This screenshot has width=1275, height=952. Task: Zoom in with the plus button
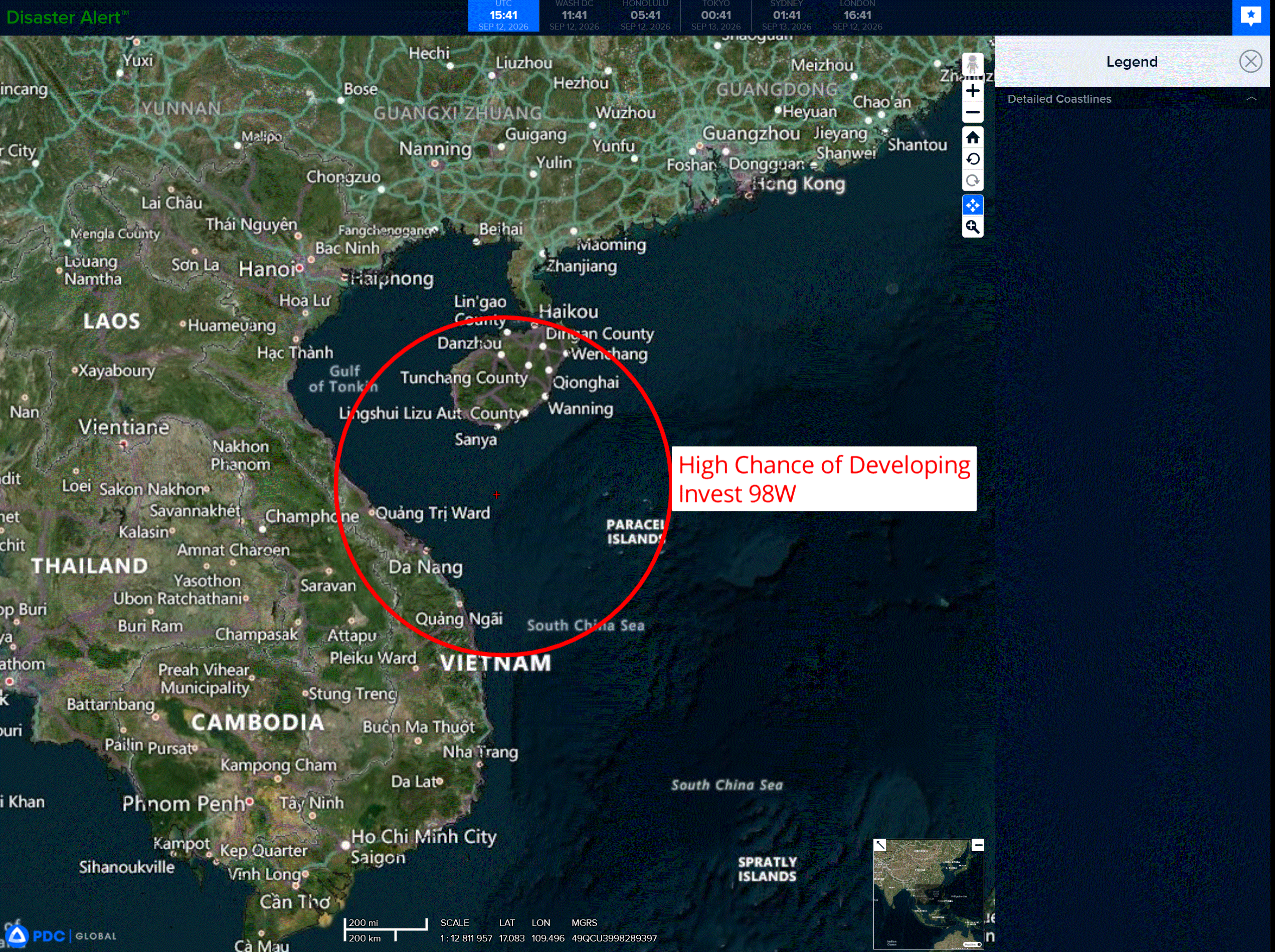pos(972,90)
